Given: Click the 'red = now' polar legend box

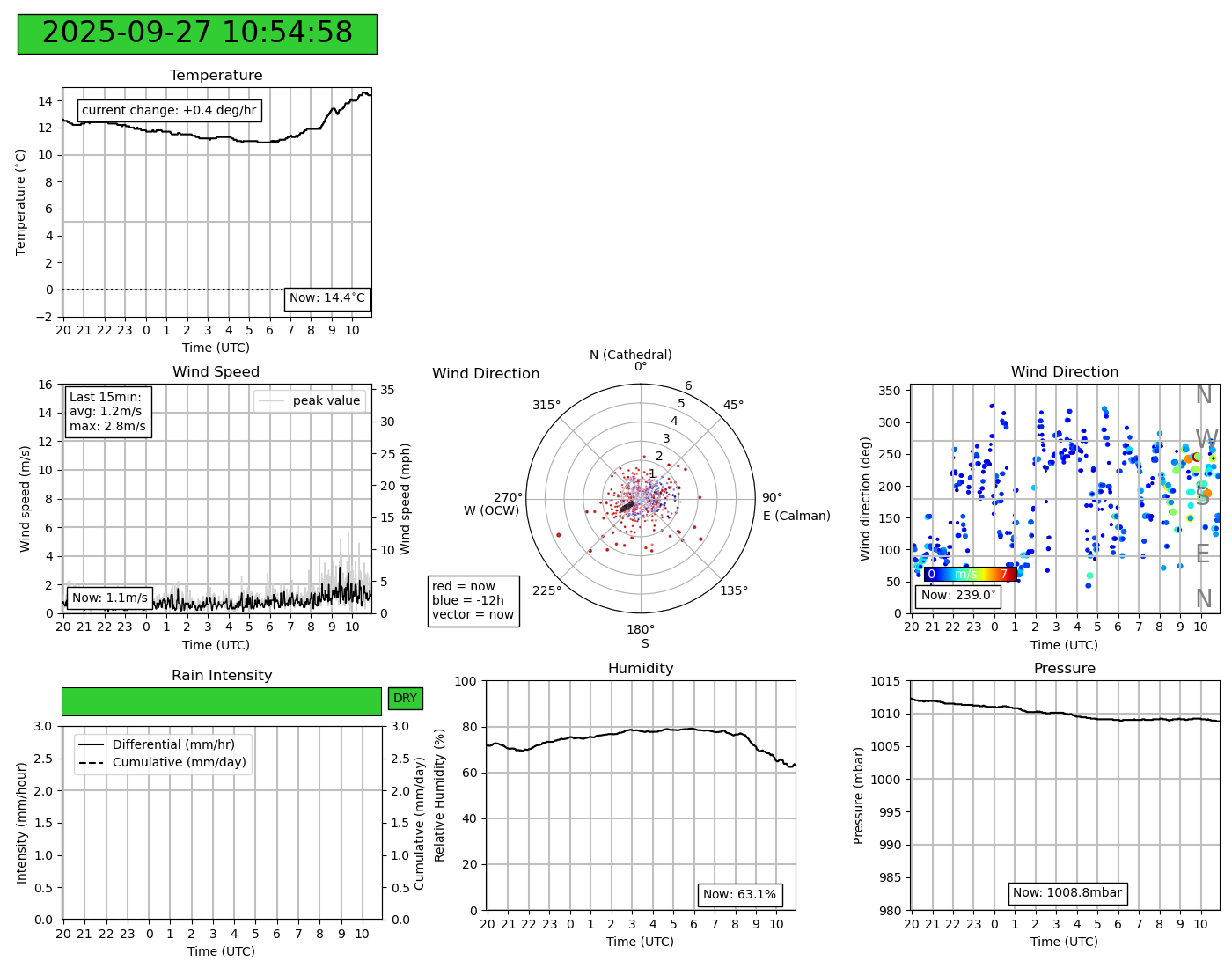Looking at the screenshot, I should (x=473, y=601).
